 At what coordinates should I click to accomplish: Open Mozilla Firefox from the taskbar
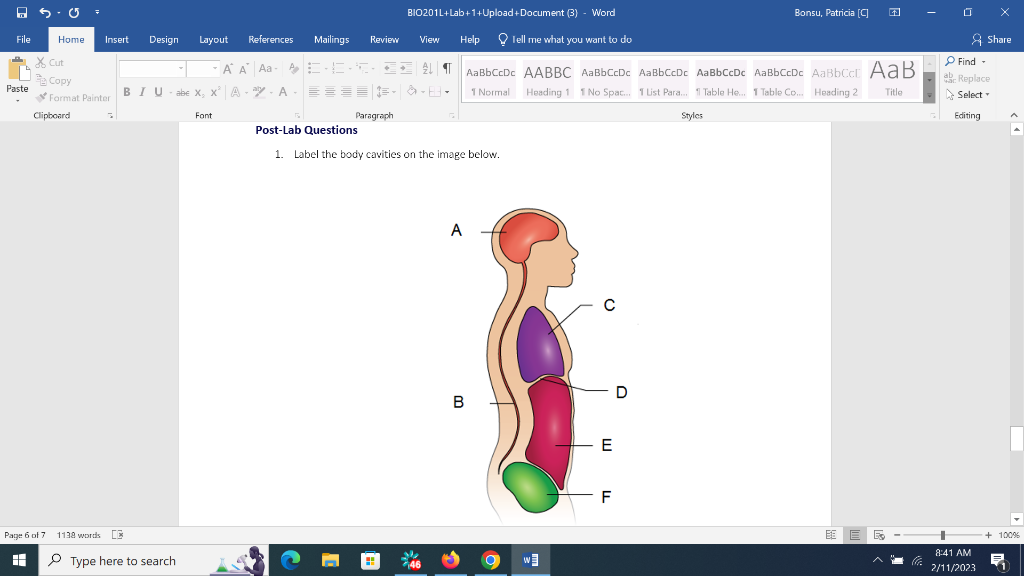pos(450,560)
